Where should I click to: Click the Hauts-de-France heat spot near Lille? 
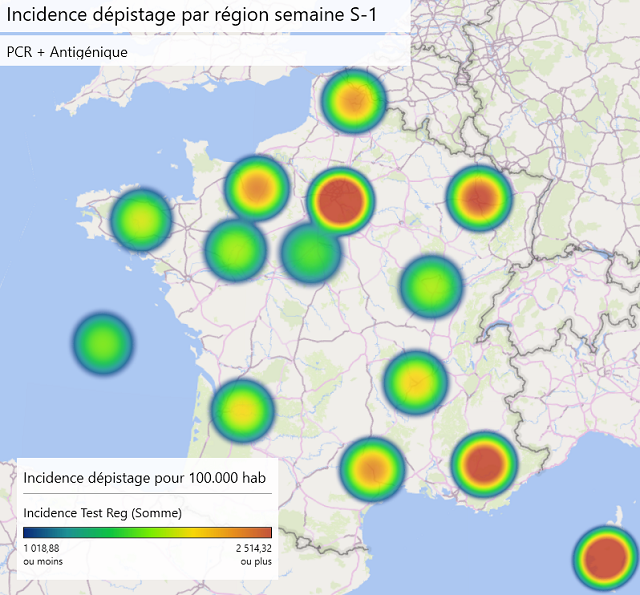point(353,101)
